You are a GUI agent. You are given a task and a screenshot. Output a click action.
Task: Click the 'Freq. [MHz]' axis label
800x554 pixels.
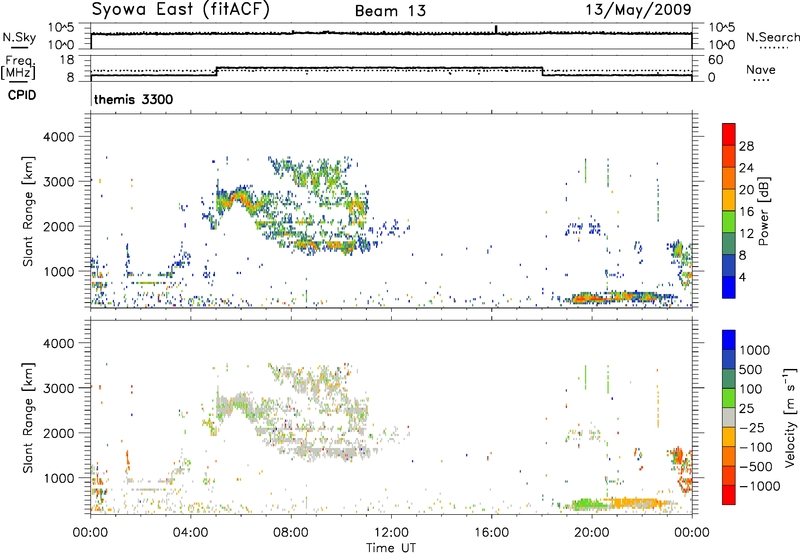tap(19, 68)
